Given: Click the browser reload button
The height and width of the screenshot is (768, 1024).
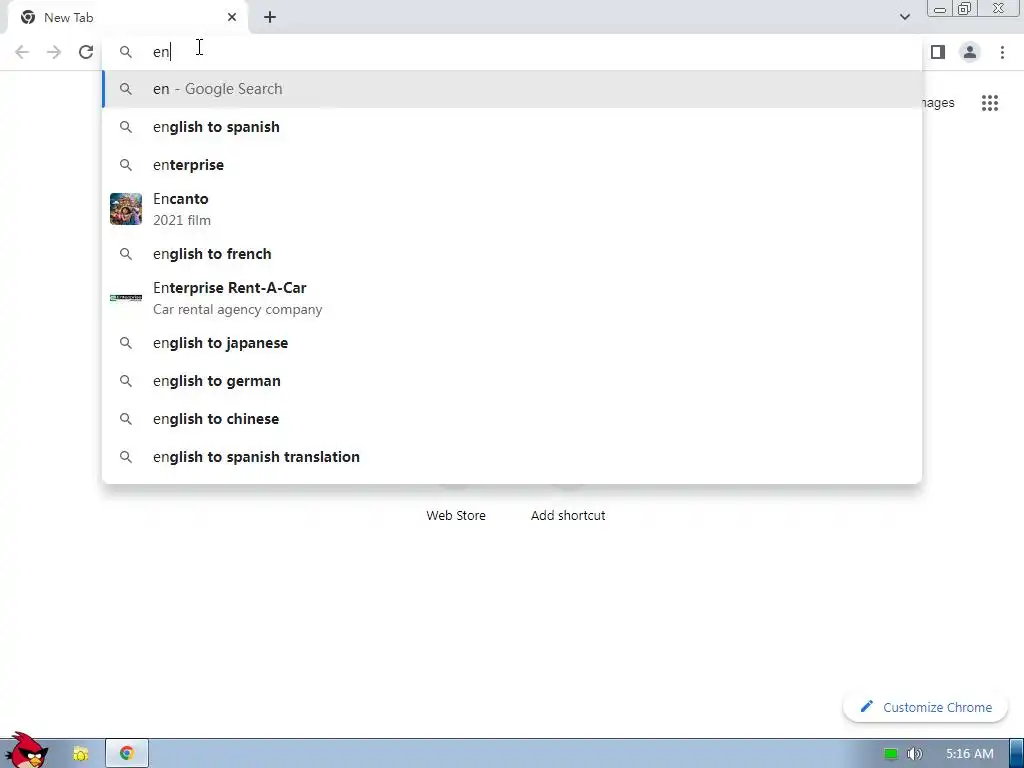Looking at the screenshot, I should (86, 52).
